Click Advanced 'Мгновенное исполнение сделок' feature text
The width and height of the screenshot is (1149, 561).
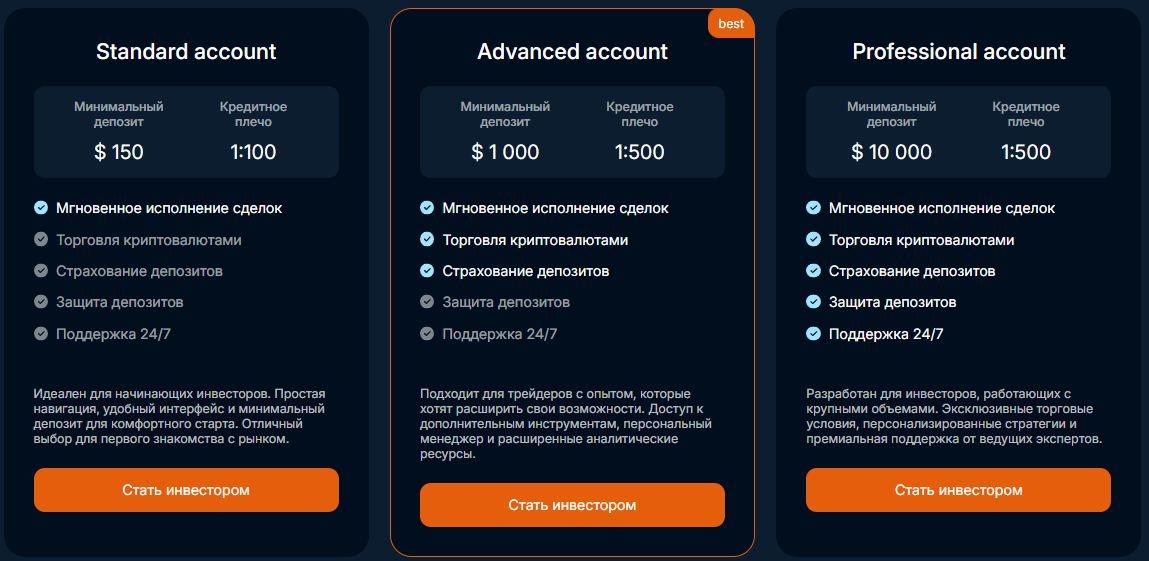point(556,208)
